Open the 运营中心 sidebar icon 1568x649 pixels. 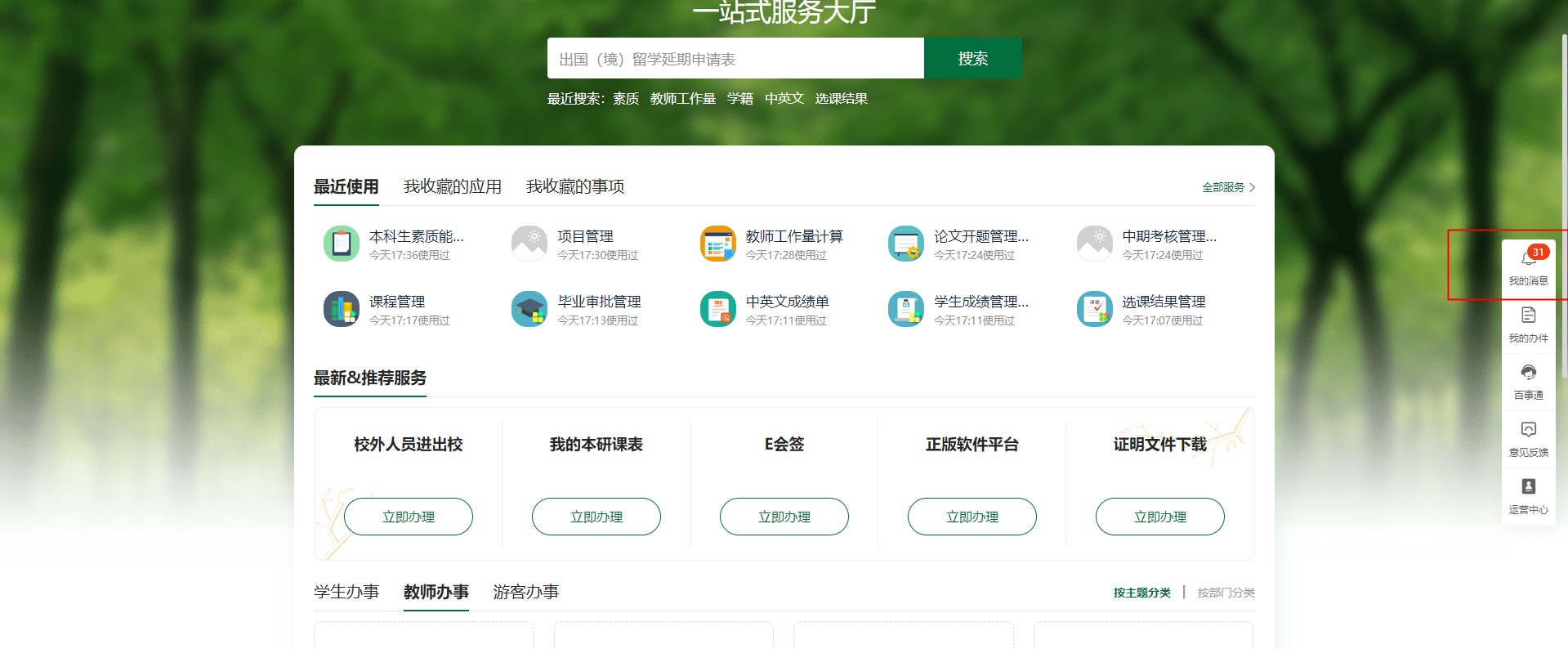[1528, 487]
